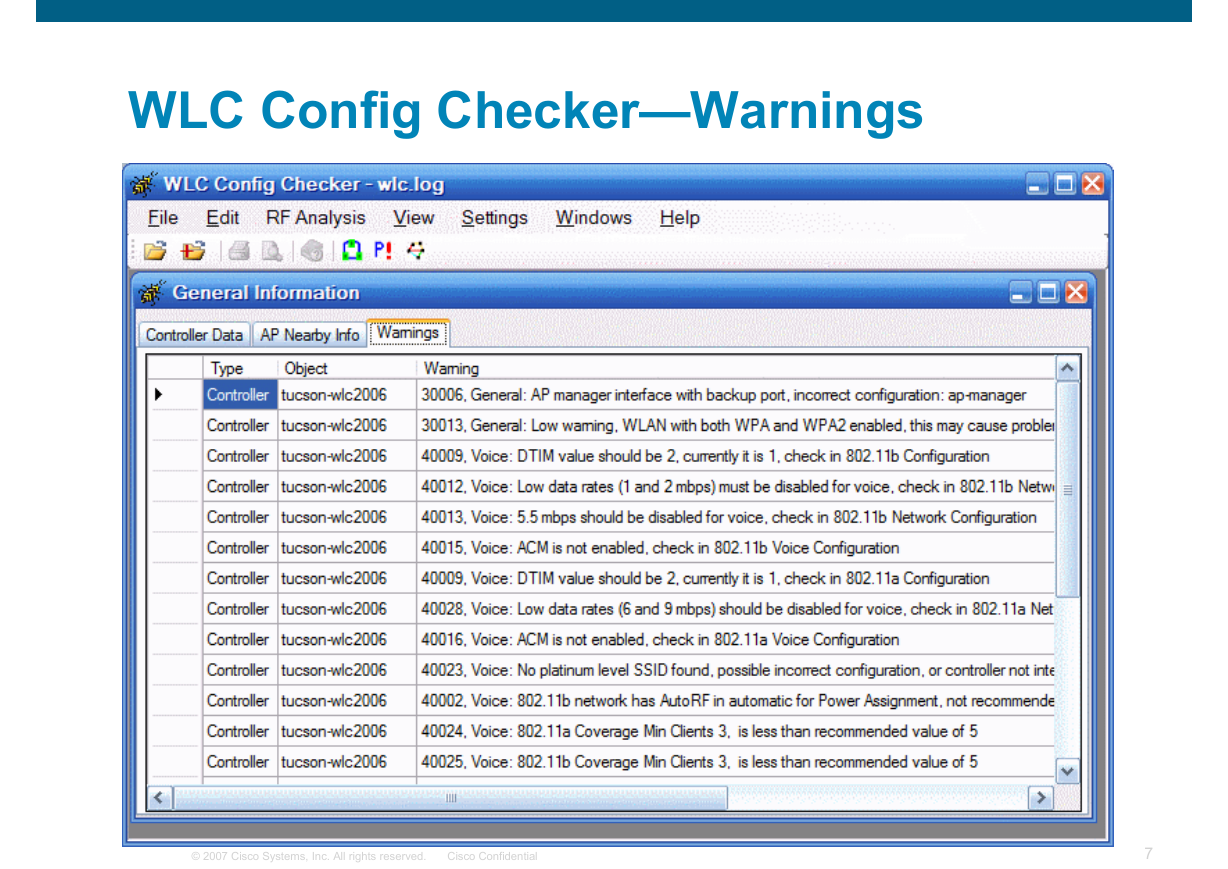The height and width of the screenshot is (869, 1228).
Task: Select the warning '40025, Voice: 802.11b Coverage Min Clients'
Action: pos(736,762)
